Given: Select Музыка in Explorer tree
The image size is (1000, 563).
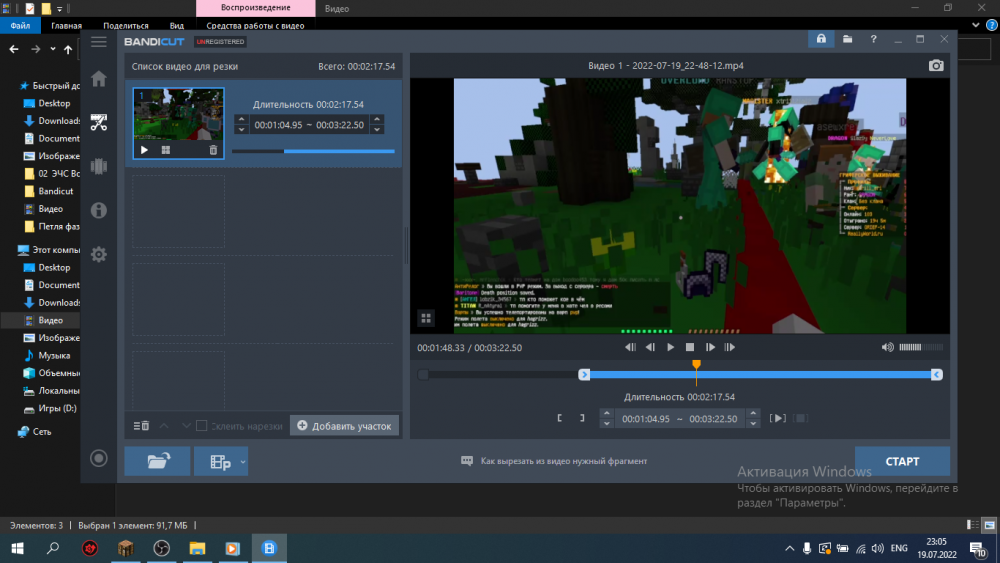Looking at the screenshot, I should pyautogui.click(x=54, y=355).
